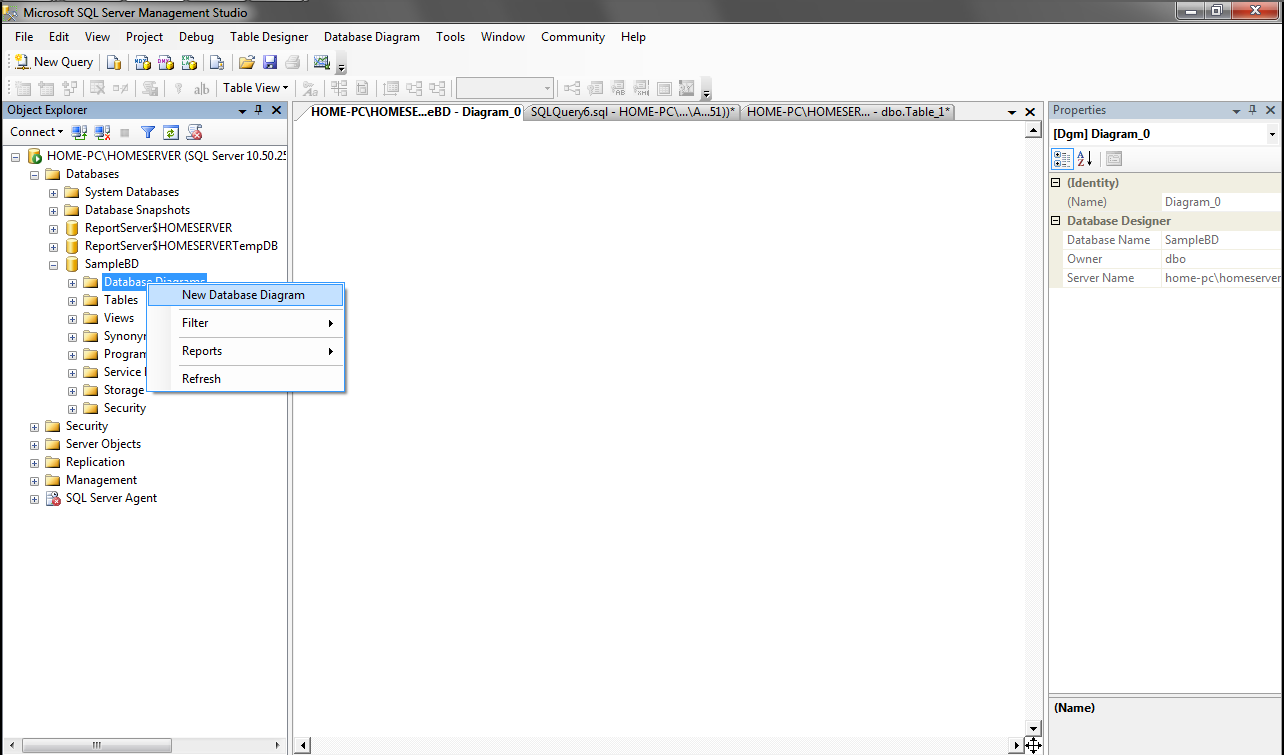Toggle auto-hide pin on Properties panel
The width and height of the screenshot is (1284, 755).
coord(1252,110)
